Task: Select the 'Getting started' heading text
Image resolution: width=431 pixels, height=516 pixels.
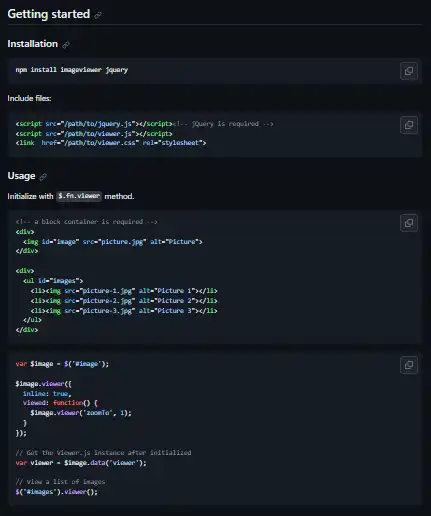Action: (49, 14)
